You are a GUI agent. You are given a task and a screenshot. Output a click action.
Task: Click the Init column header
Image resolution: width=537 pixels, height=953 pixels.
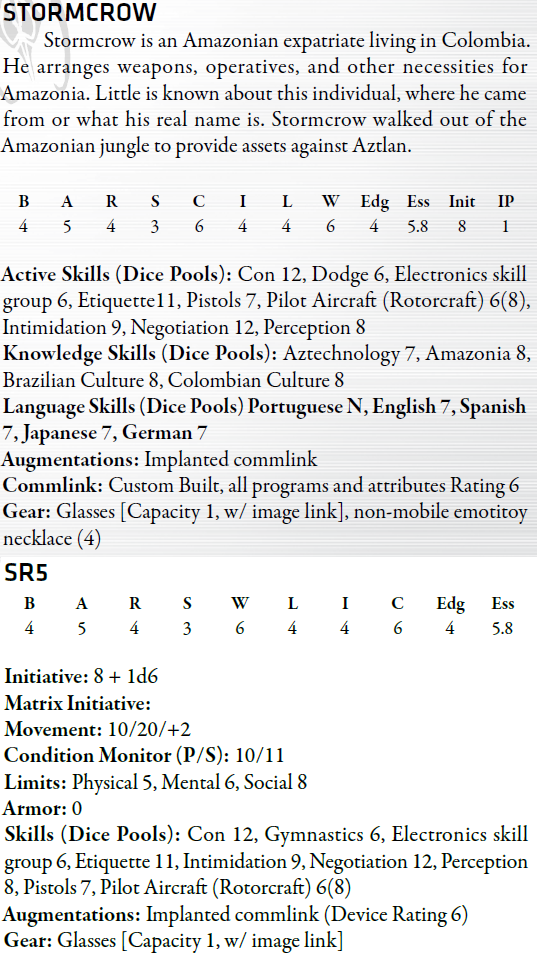462,202
